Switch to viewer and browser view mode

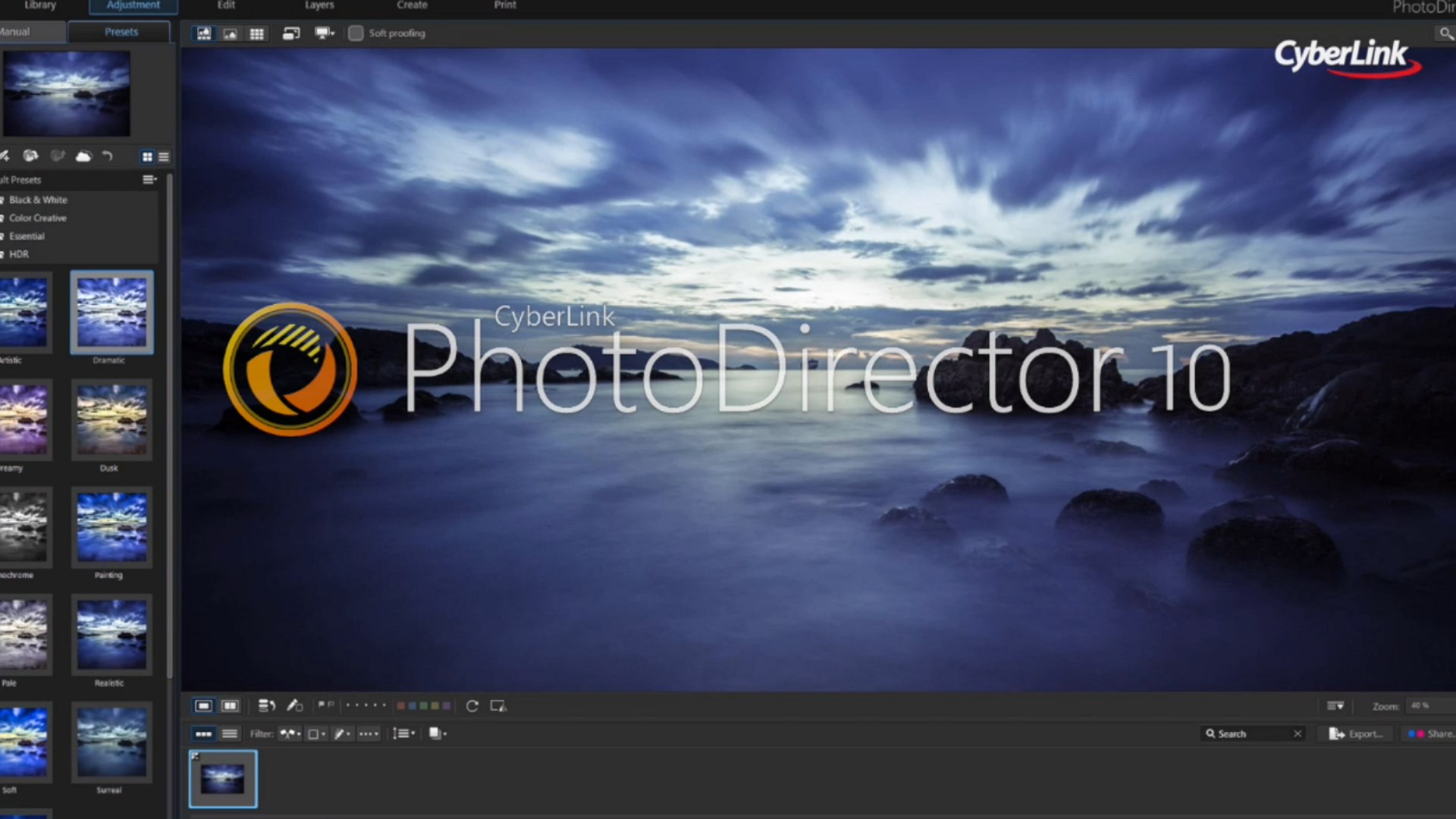(204, 34)
